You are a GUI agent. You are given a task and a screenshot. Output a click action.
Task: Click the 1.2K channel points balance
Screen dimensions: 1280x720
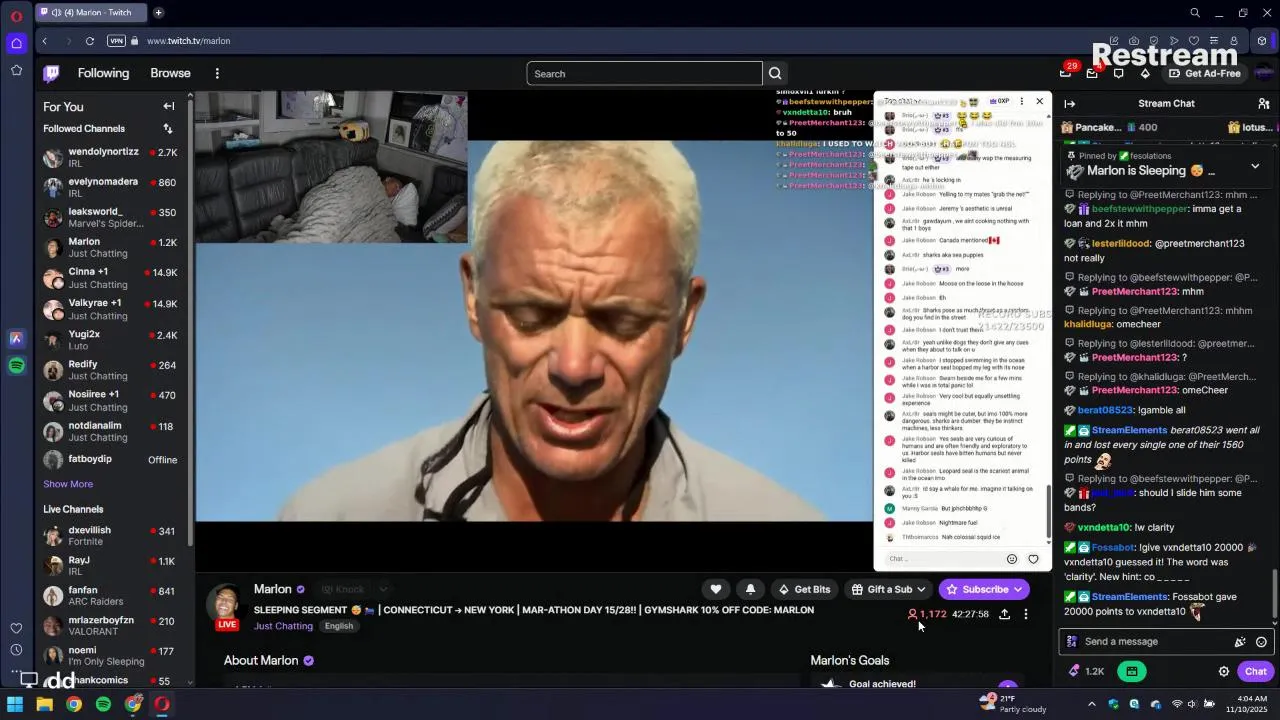coord(1086,672)
